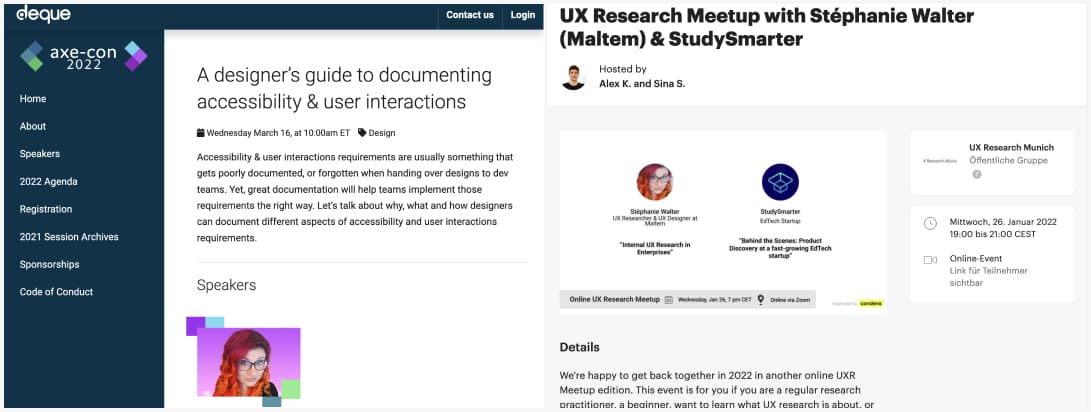This screenshot has height=412, width=1091.
Task: Click the video camera Online-Event icon
Action: pyautogui.click(x=930, y=259)
